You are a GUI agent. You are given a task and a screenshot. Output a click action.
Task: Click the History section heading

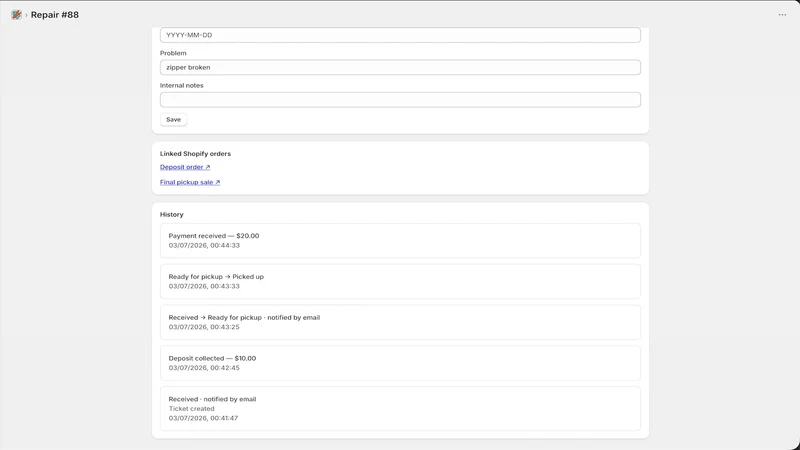coord(171,214)
